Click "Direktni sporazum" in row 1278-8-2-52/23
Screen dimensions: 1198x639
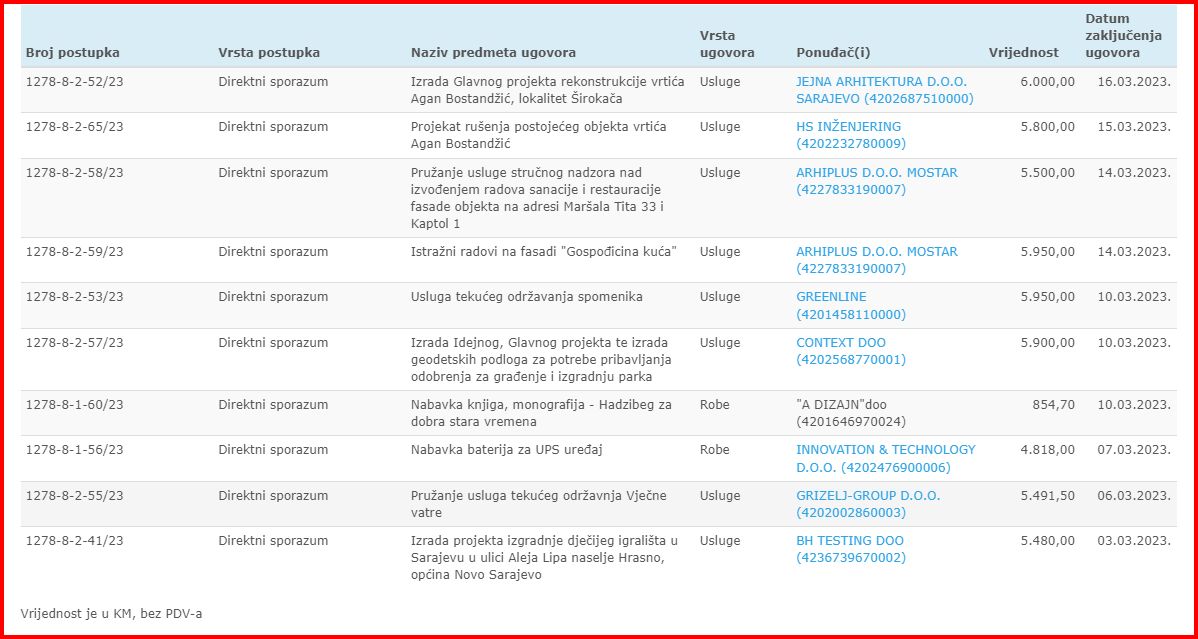tap(274, 82)
